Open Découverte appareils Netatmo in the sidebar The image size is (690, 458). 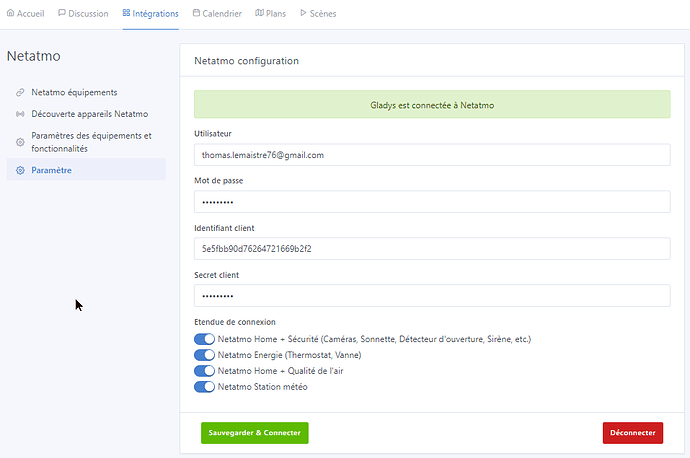89,114
